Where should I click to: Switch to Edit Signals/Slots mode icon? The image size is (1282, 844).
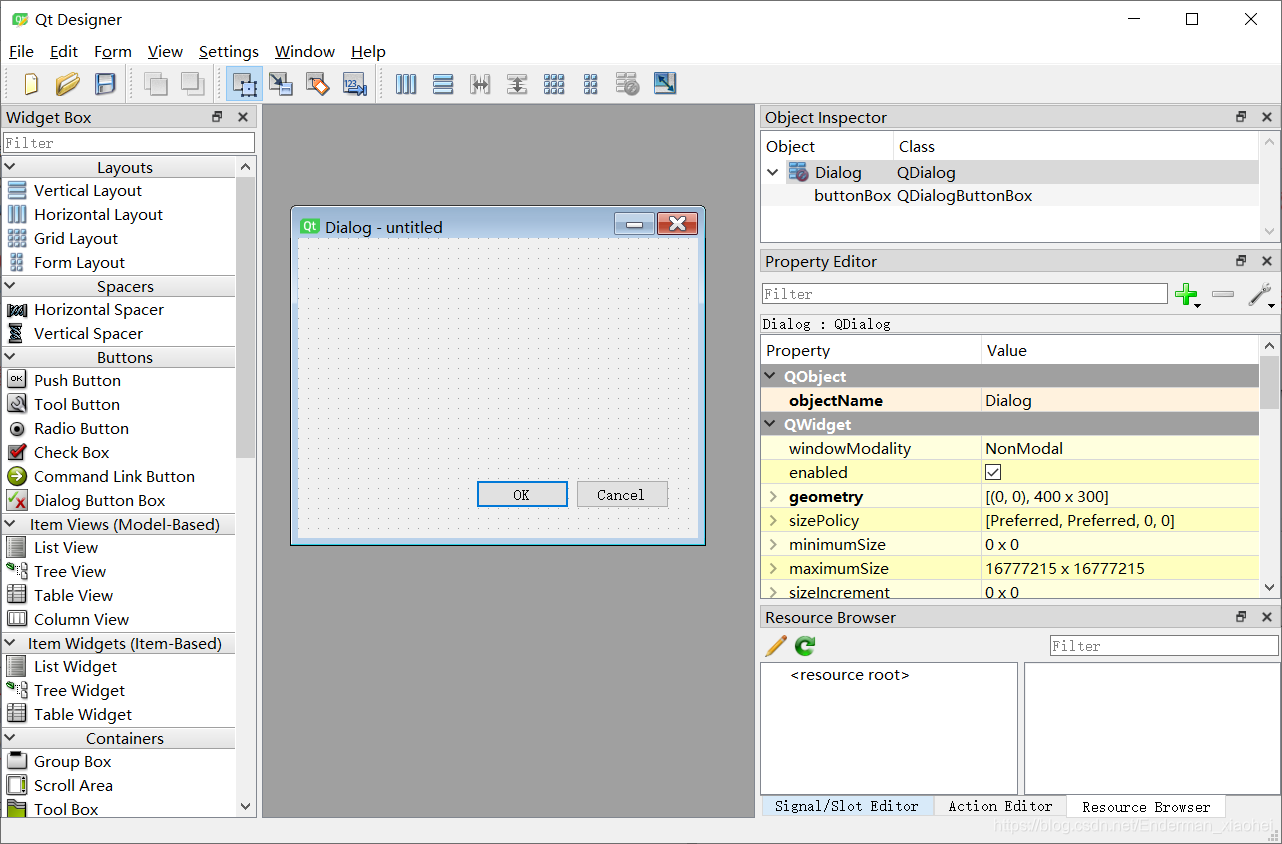(x=281, y=84)
